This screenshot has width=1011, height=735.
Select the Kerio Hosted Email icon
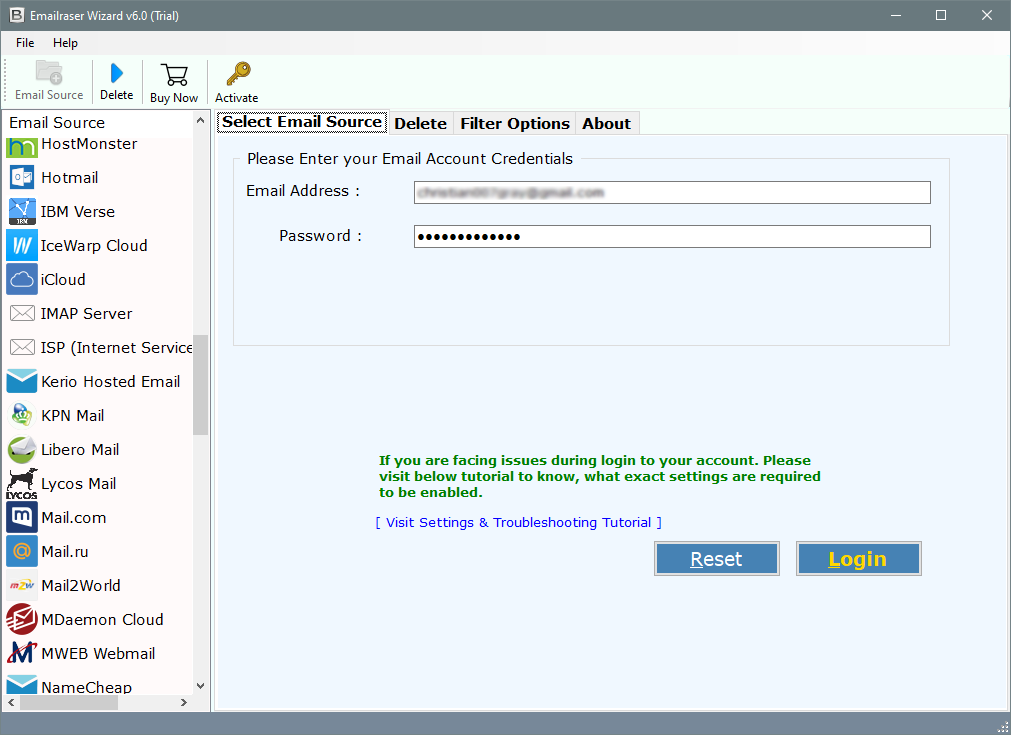click(22, 381)
